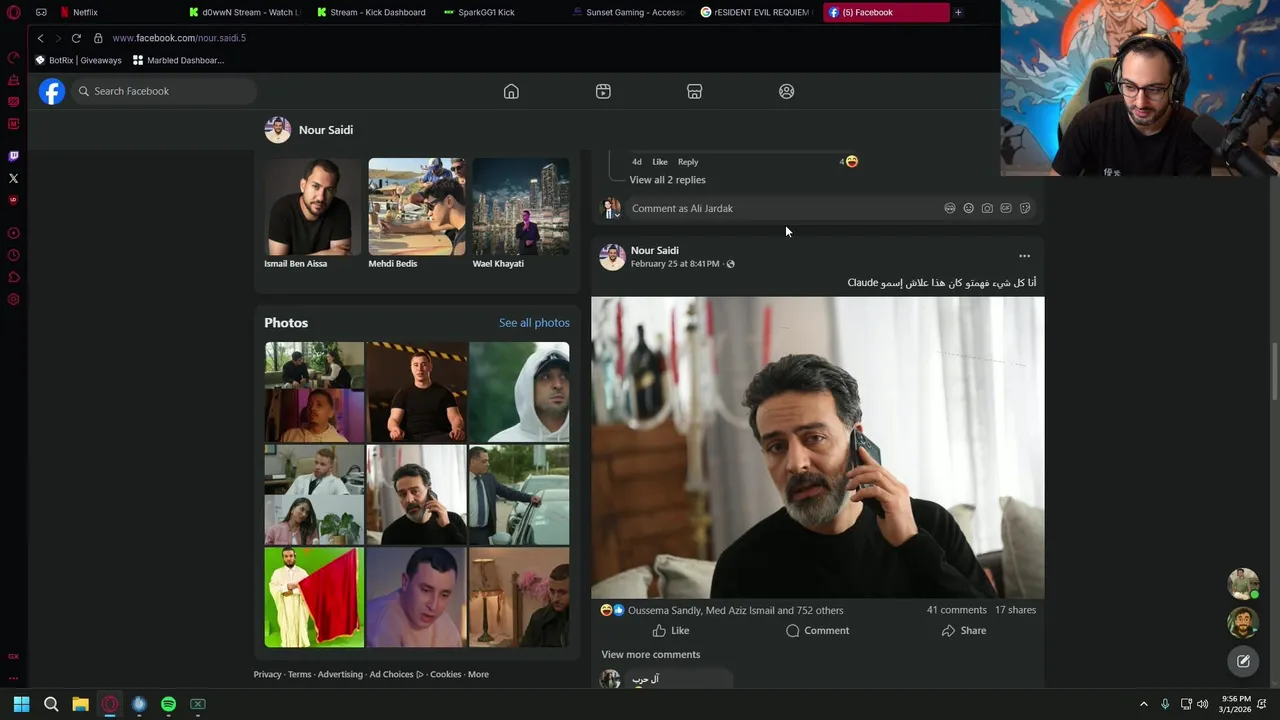Reload the page with the refresh button
Image resolution: width=1280 pixels, height=720 pixels.
pyautogui.click(x=76, y=38)
